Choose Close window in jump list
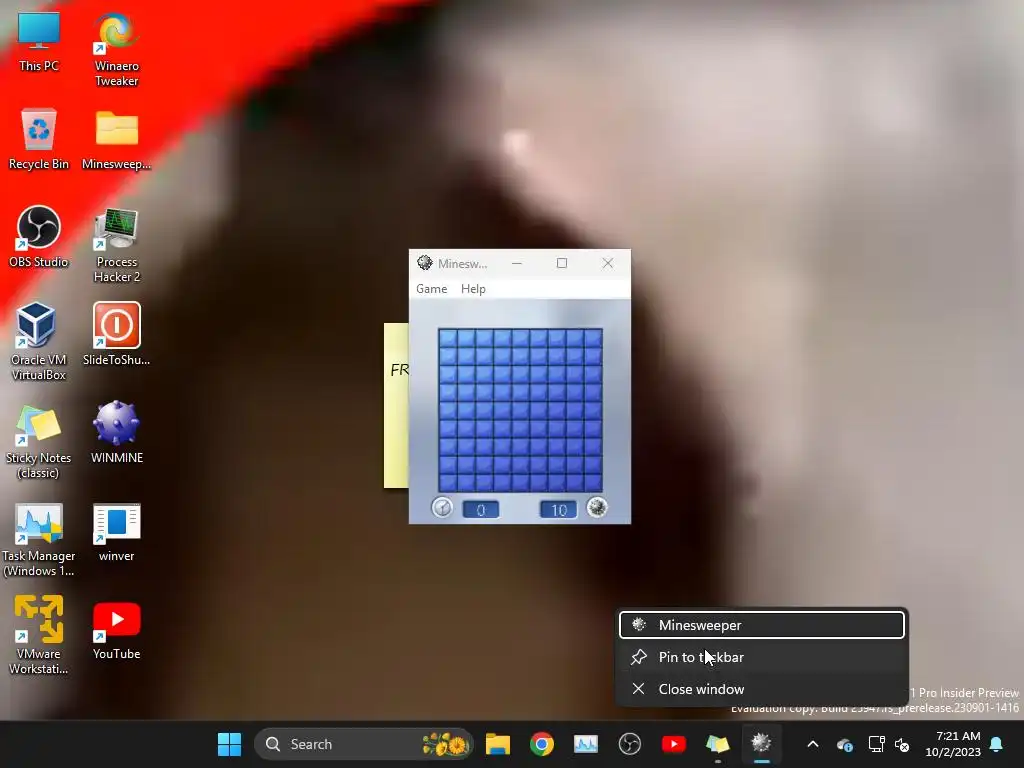The height and width of the screenshot is (768, 1024). [761, 689]
